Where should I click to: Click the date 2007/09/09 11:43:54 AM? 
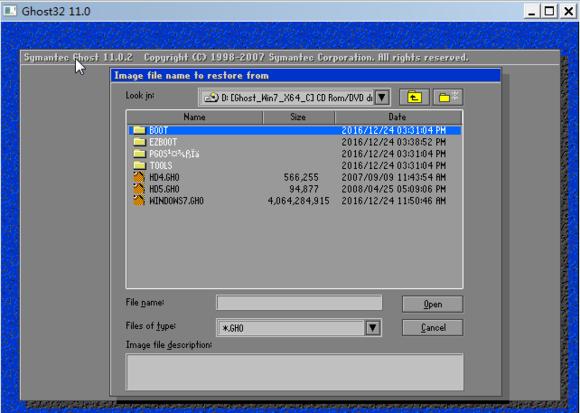pyautogui.click(x=394, y=177)
